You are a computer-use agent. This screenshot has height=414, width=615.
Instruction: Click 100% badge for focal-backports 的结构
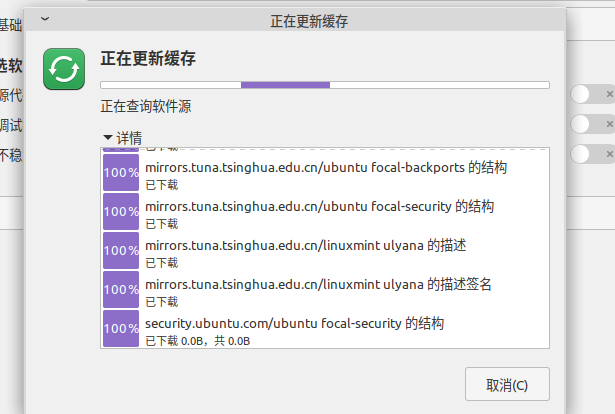coord(121,172)
